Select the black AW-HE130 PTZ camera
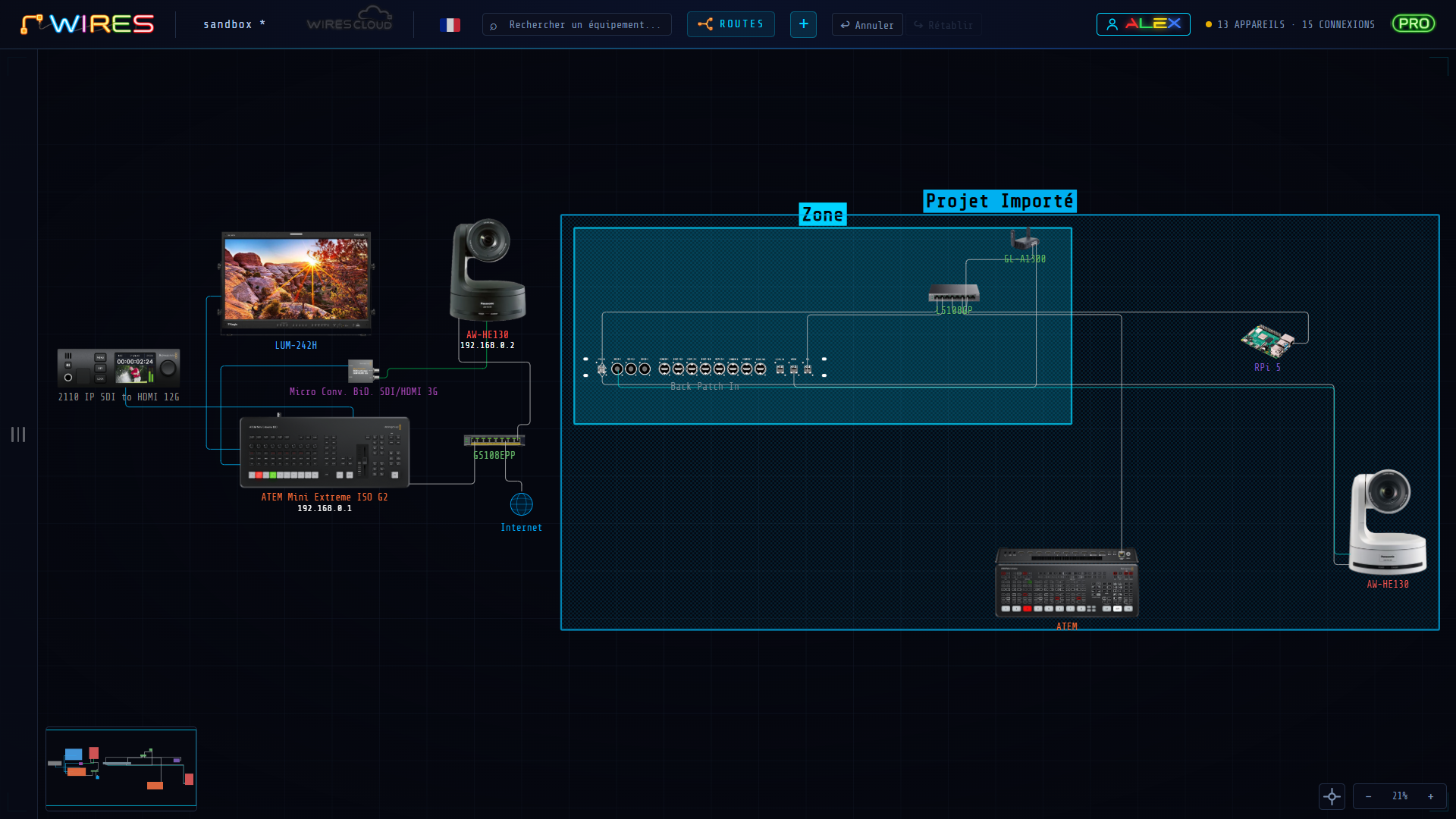 click(488, 271)
